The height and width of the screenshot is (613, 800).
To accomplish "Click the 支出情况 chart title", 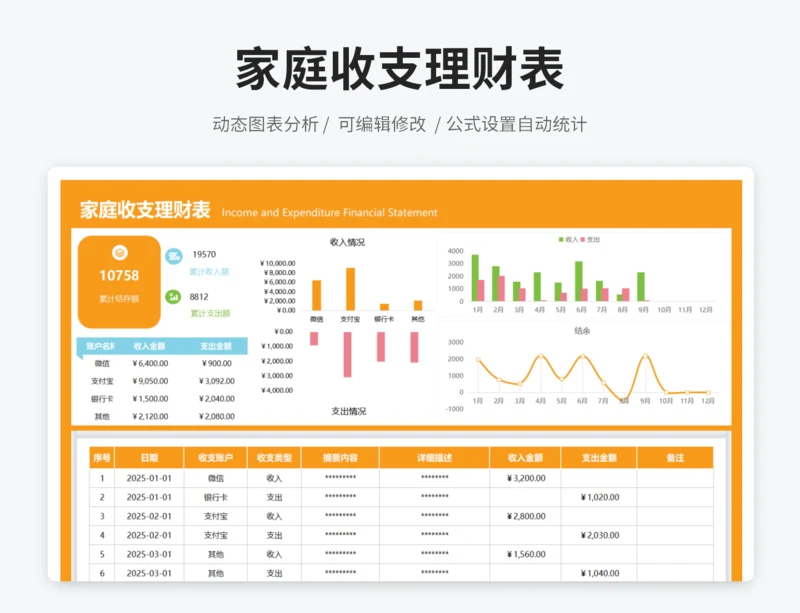I will pyautogui.click(x=349, y=411).
